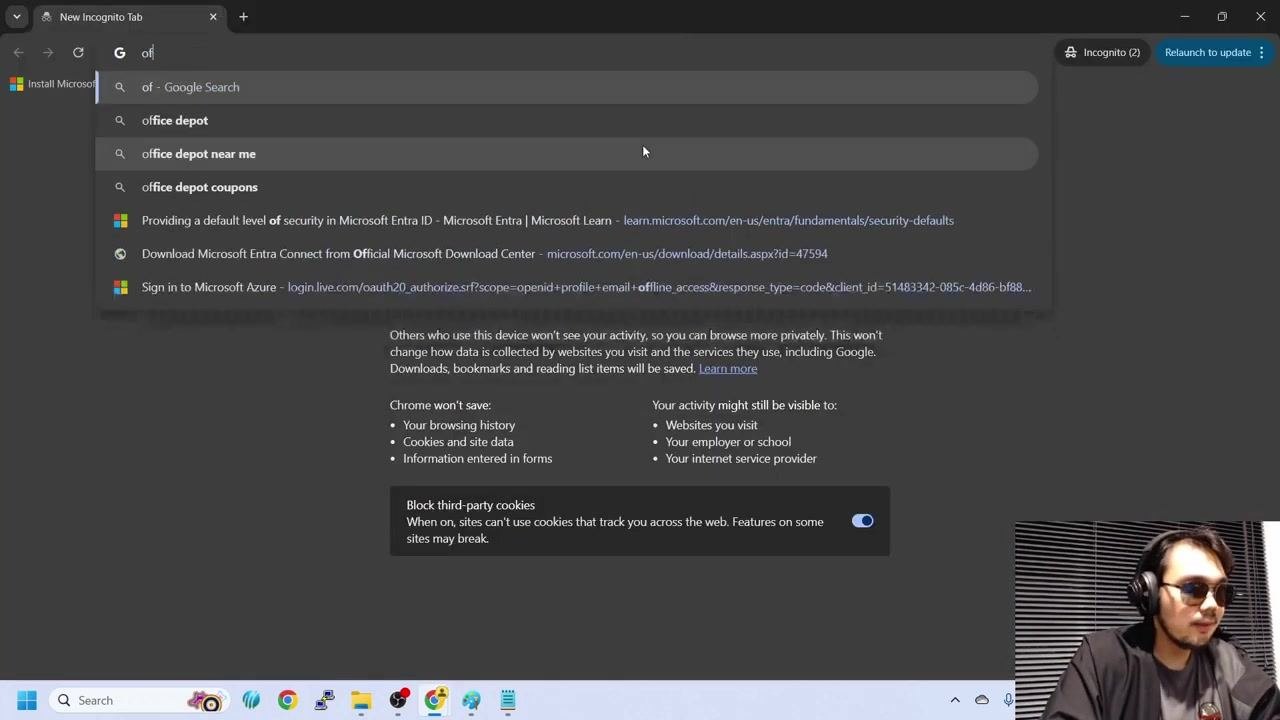
Task: Choose 'office depot near me' suggestion
Action: tap(567, 154)
